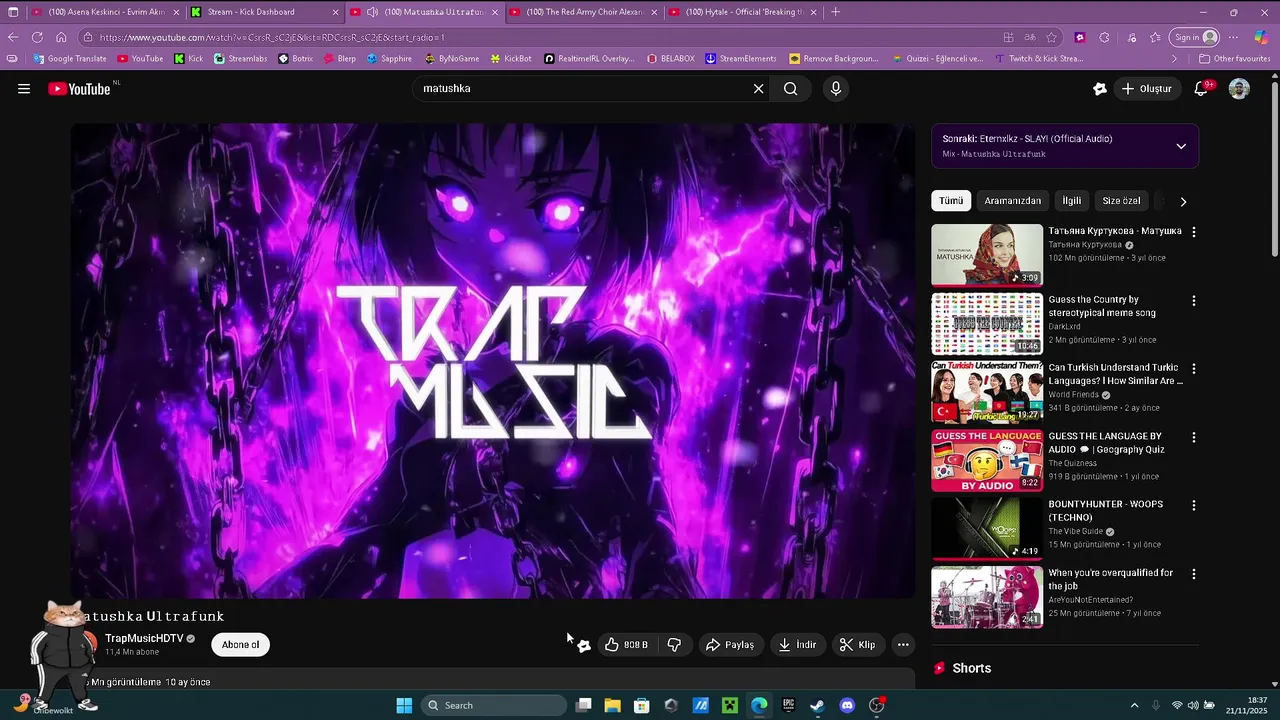Open a new browser tab
This screenshot has height=720, width=1280.
835,12
